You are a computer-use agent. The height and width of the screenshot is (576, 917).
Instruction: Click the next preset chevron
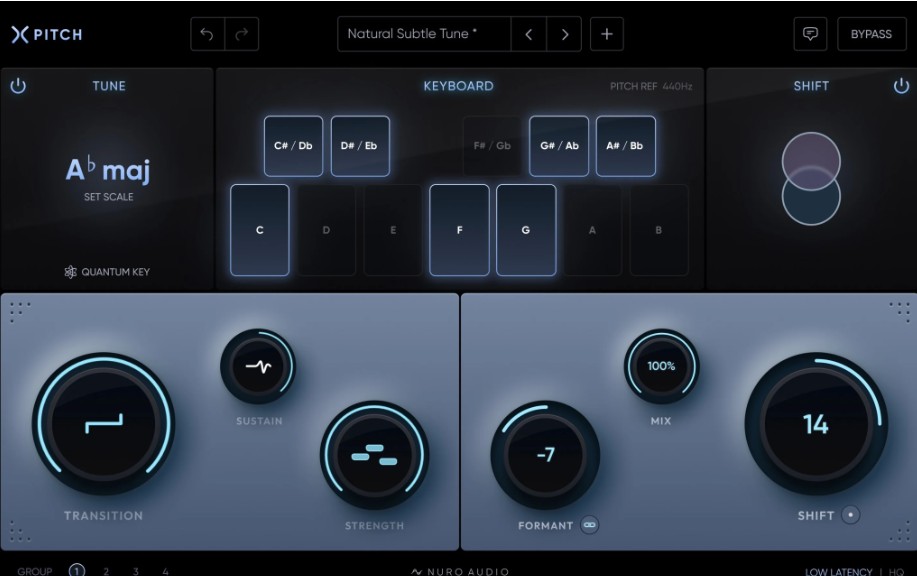click(x=563, y=33)
